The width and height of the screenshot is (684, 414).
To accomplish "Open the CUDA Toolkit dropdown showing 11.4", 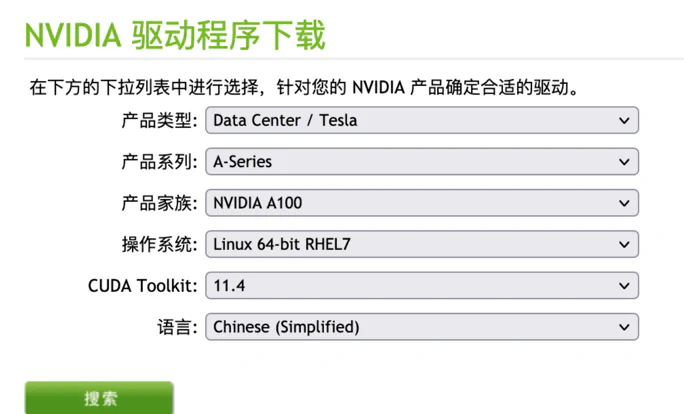I will tap(420, 286).
